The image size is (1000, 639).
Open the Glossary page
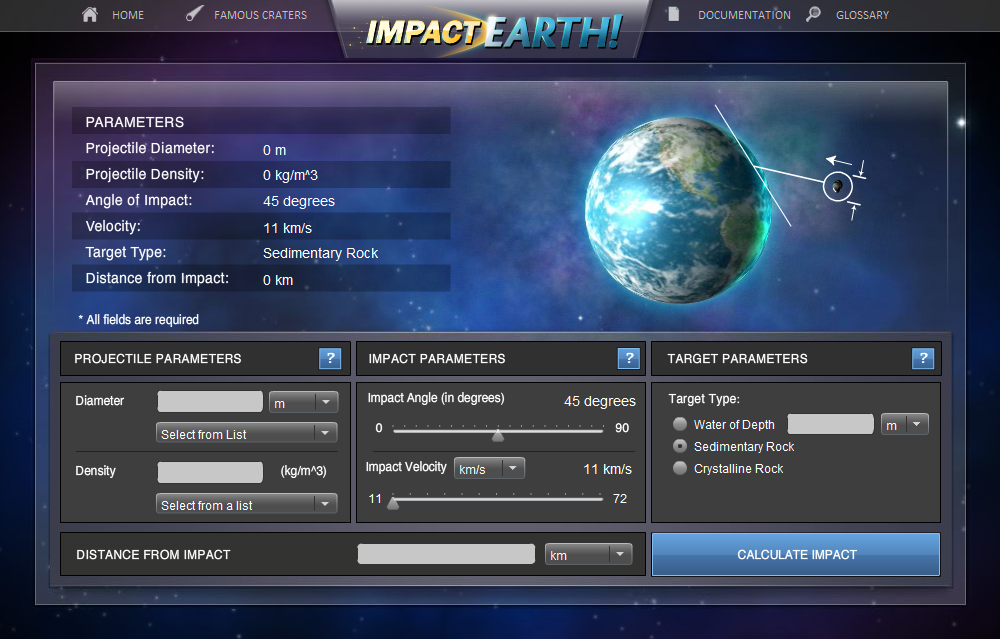(862, 15)
